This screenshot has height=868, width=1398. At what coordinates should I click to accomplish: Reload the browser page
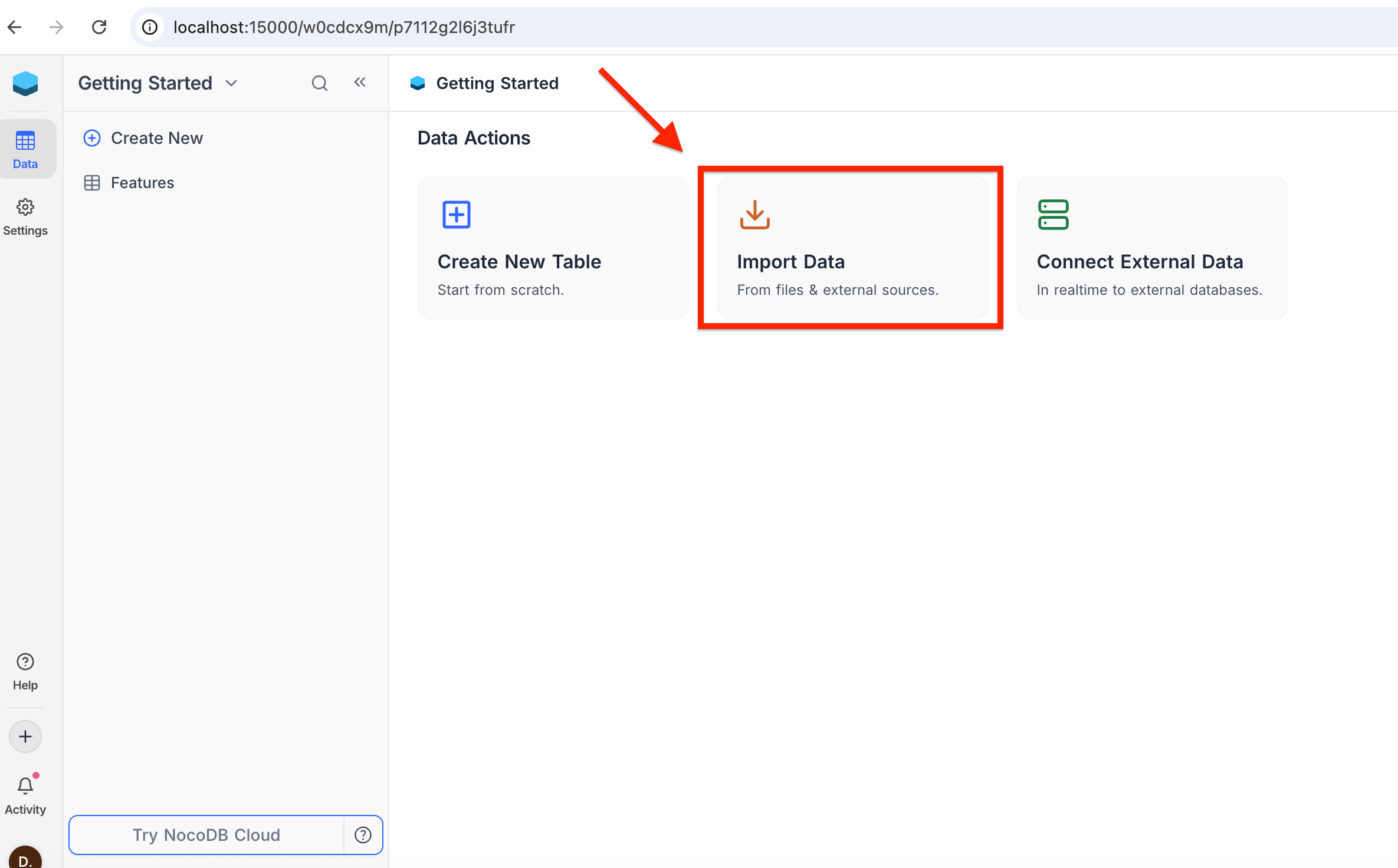(x=99, y=27)
